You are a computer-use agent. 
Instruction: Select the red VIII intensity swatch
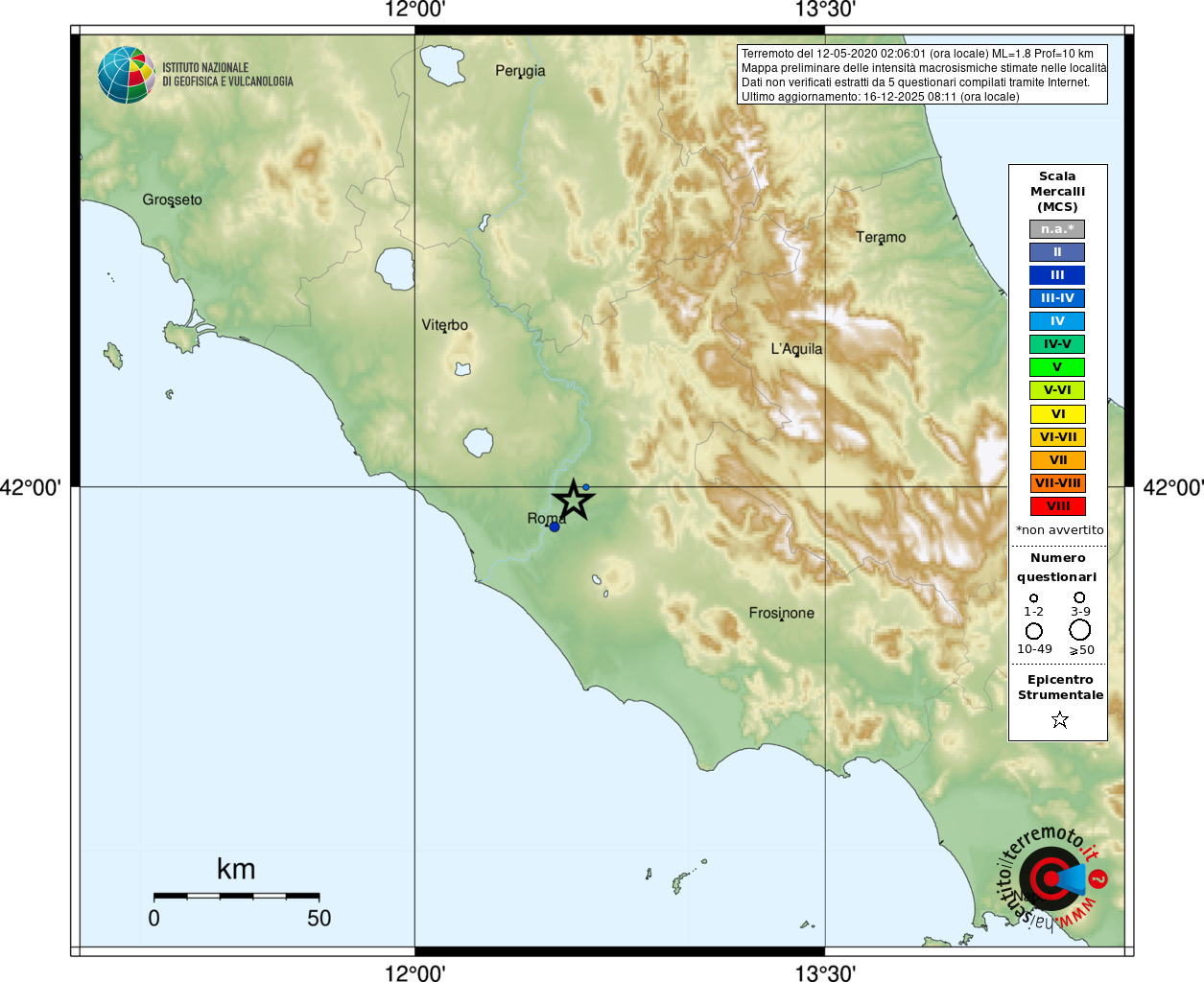[1057, 506]
